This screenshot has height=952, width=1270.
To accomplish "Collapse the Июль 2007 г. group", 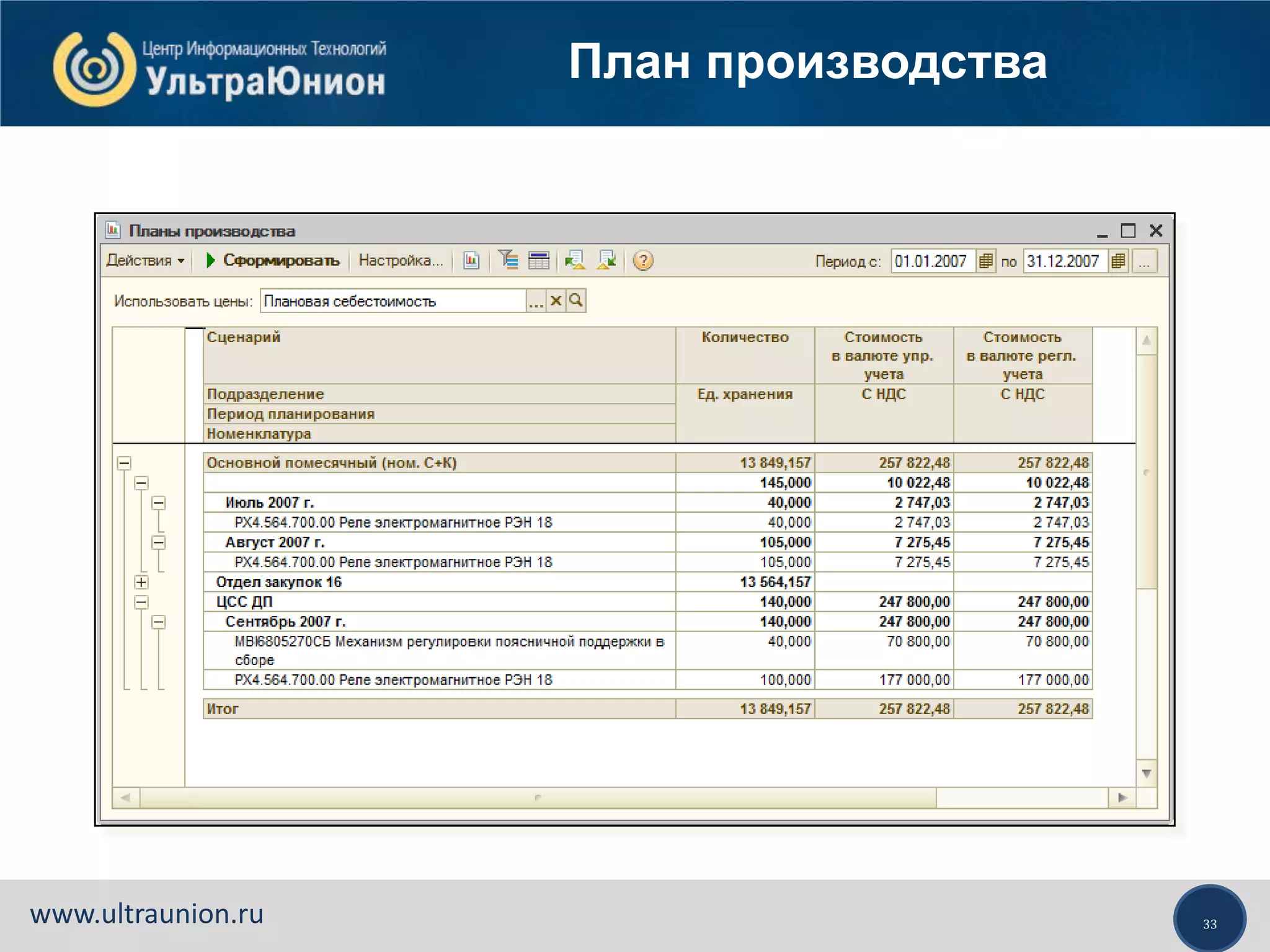I will (159, 503).
